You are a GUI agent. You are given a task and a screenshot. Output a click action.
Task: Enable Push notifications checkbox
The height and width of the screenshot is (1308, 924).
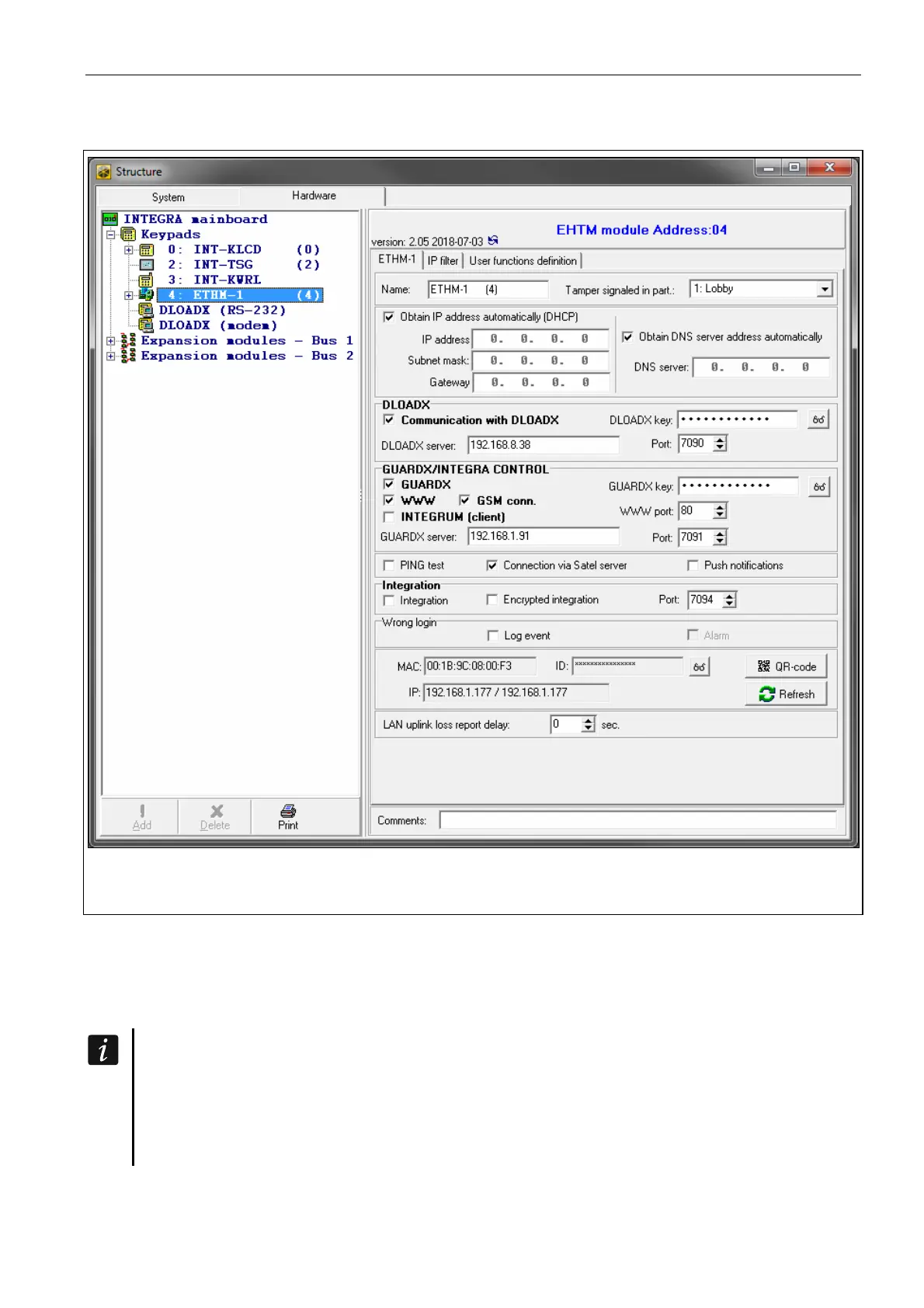pyautogui.click(x=693, y=565)
